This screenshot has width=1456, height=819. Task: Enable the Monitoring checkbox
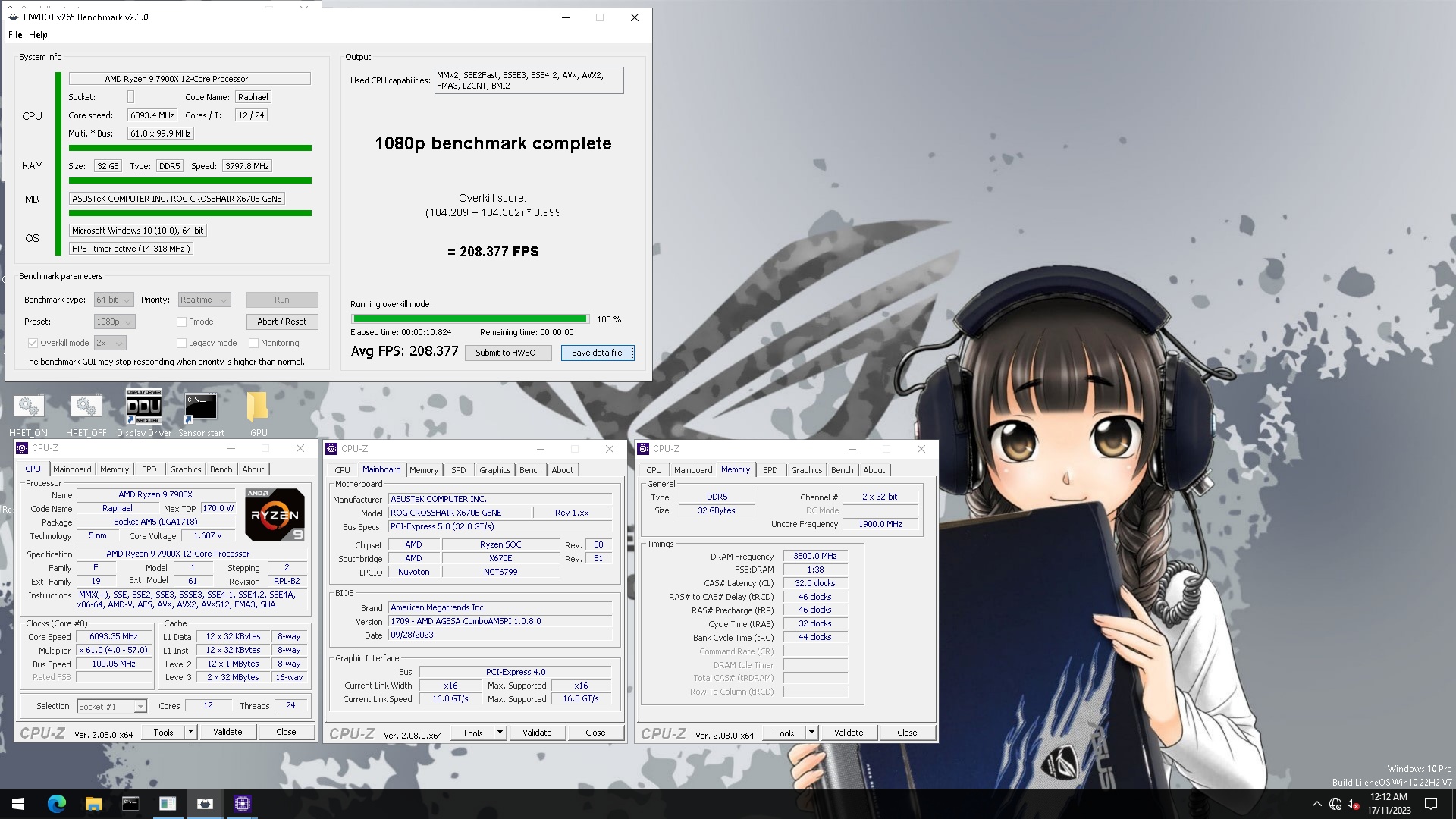253,343
